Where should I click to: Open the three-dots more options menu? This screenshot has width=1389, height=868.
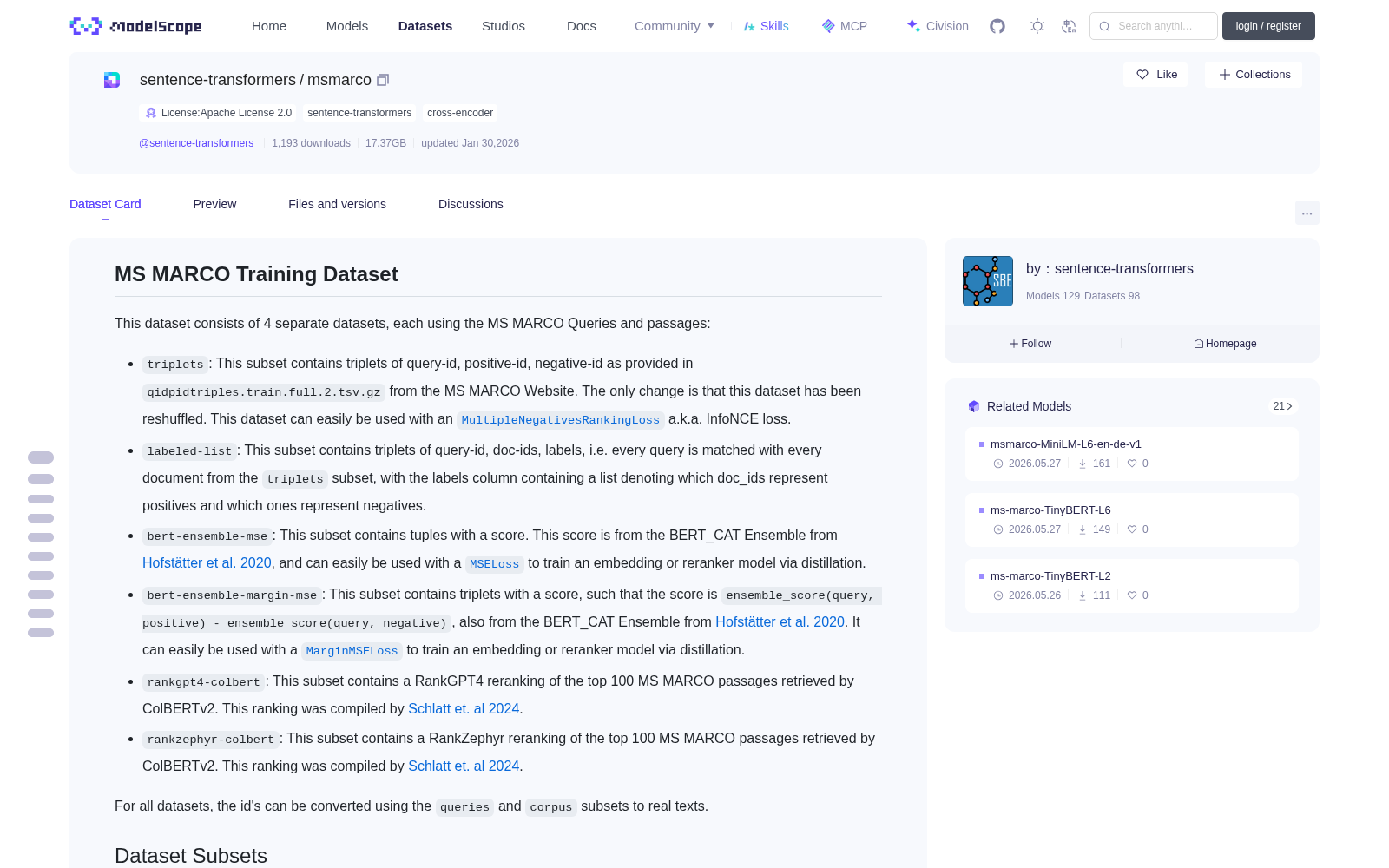point(1307,213)
